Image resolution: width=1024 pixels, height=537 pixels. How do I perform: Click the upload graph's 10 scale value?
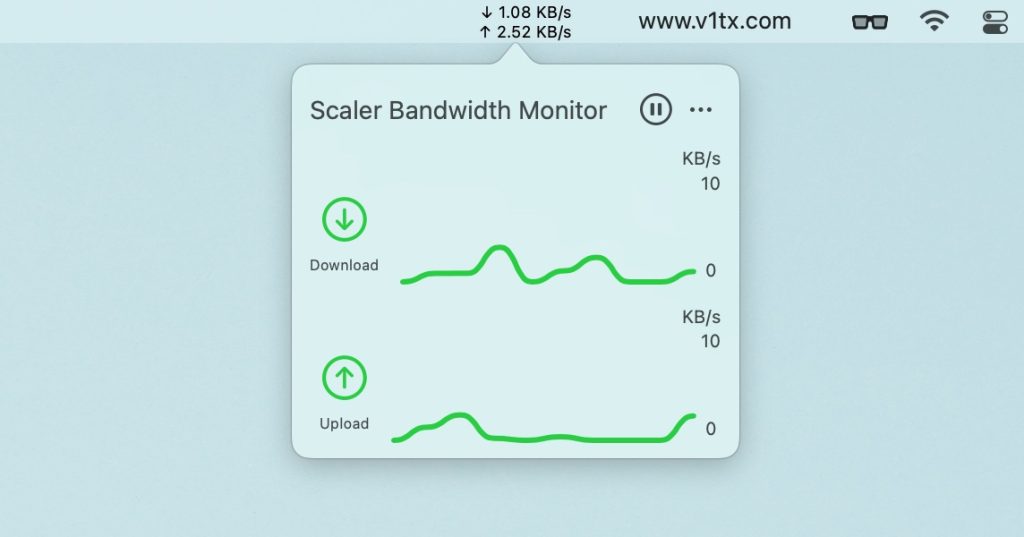[x=711, y=341]
